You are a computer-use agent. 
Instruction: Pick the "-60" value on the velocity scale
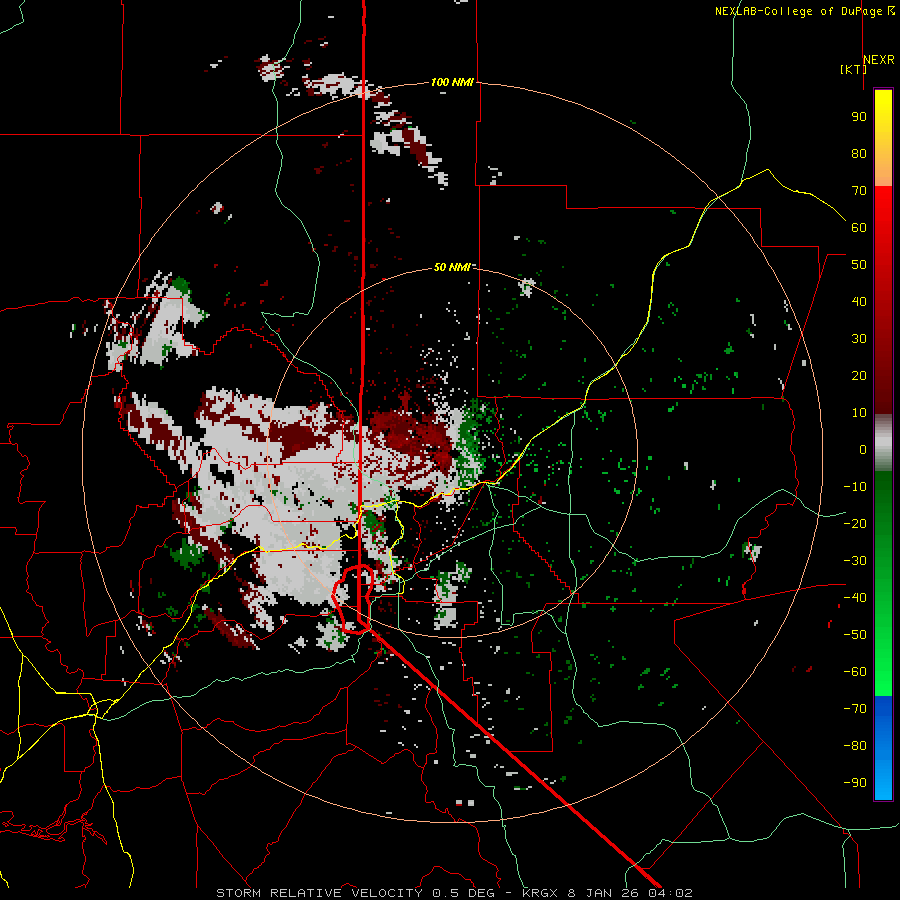855,672
